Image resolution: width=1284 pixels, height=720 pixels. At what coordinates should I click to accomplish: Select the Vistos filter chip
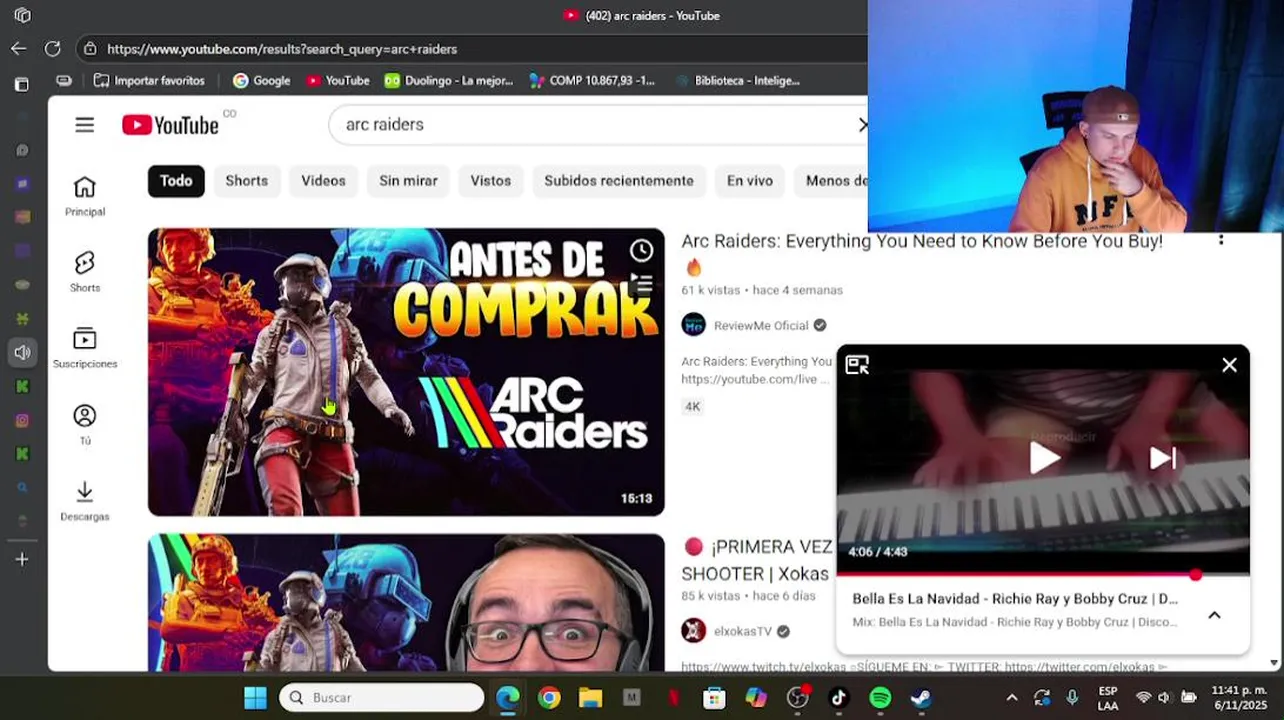click(x=490, y=180)
